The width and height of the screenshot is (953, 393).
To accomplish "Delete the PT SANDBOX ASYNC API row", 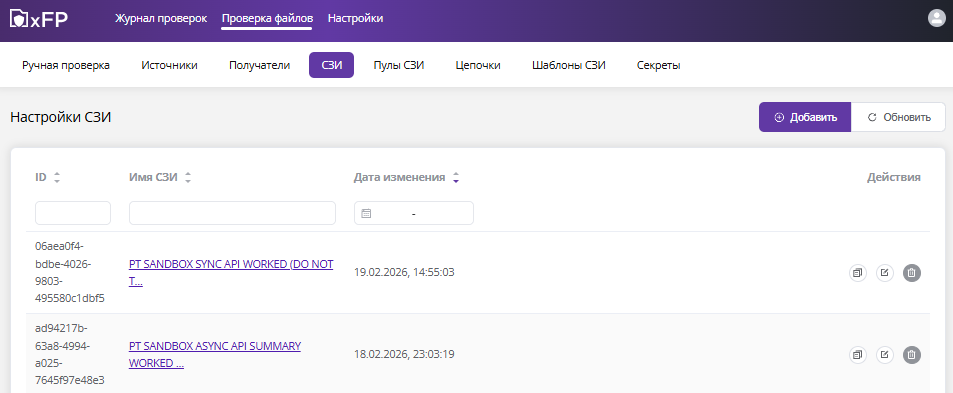I will (912, 355).
